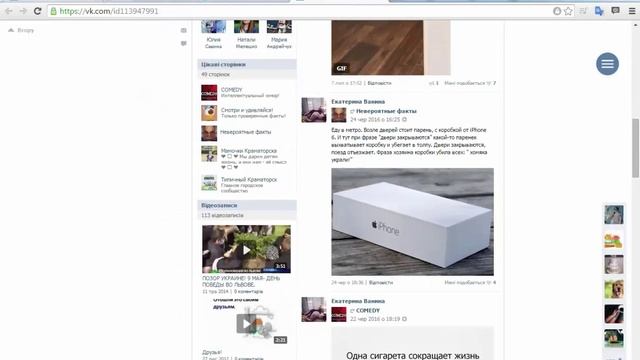Click the 'Відеозаписи' section header
640x360 pixels.
(x=247, y=205)
